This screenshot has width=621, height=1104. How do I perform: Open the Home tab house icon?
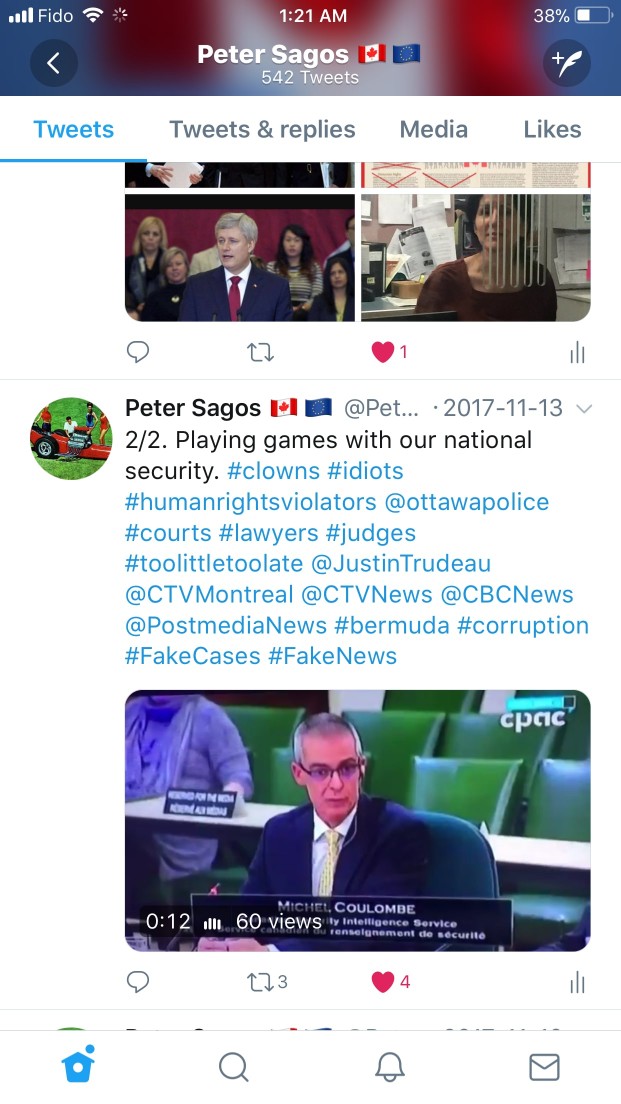coord(79,1064)
